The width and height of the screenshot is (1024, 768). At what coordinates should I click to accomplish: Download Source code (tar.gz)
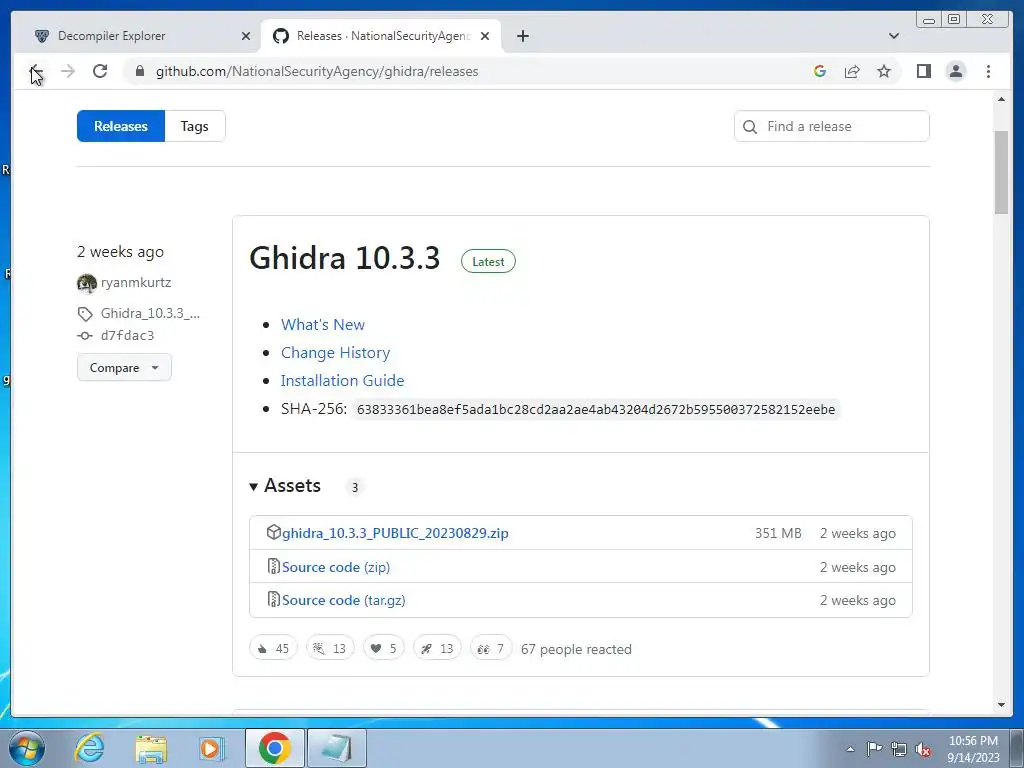coord(344,600)
